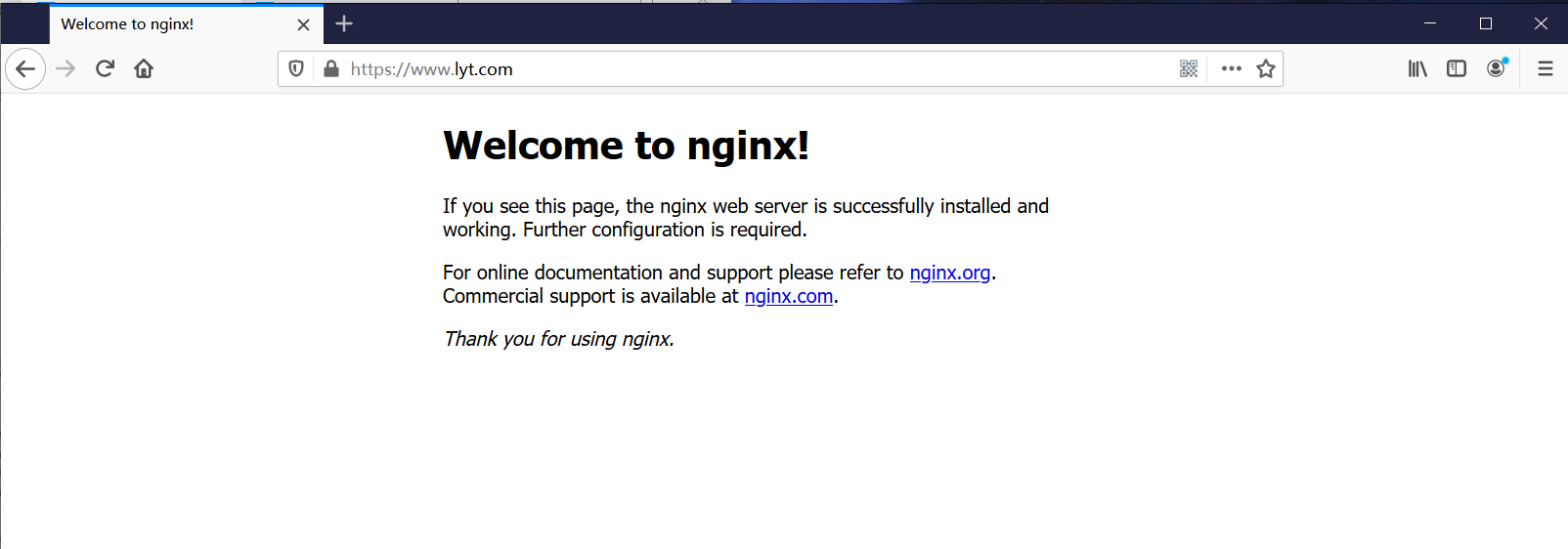The height and width of the screenshot is (549, 1568).
Task: Open Firefox account menu
Action: click(x=1496, y=68)
